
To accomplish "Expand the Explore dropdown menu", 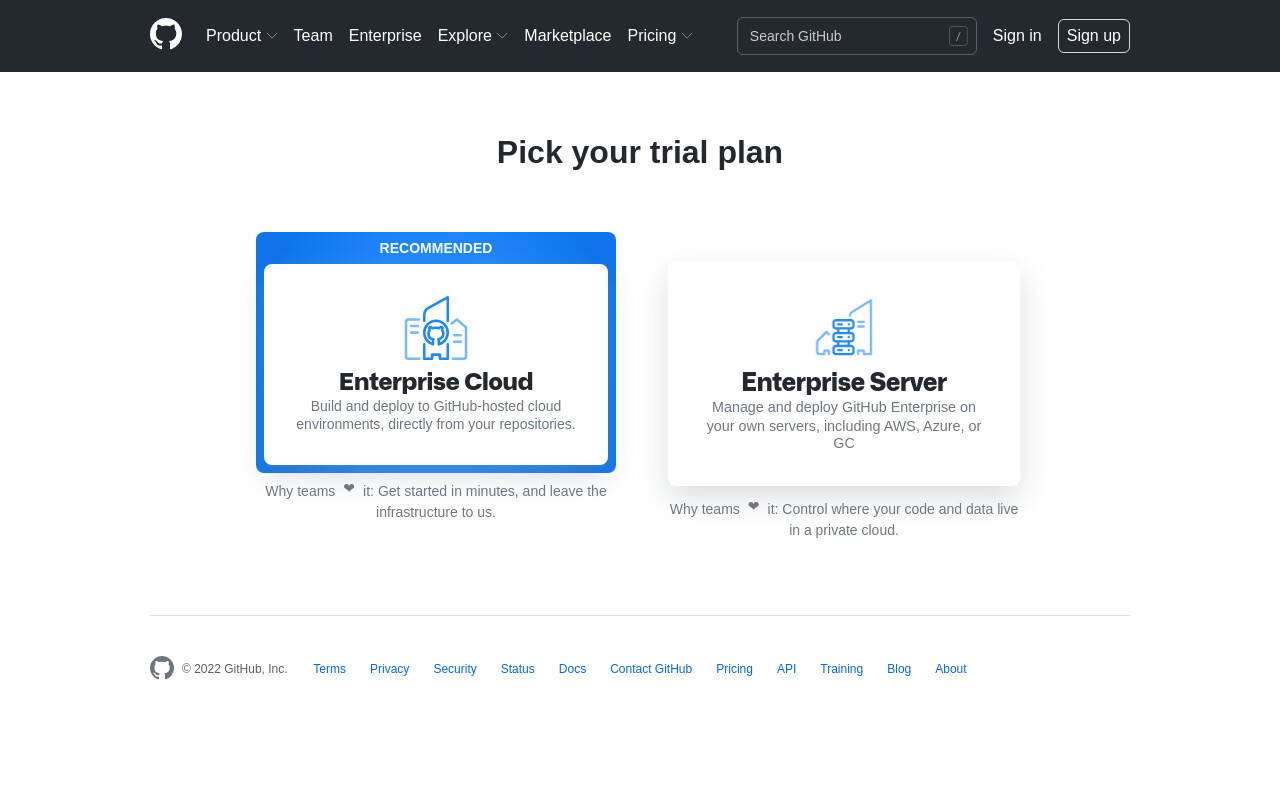I will point(472,36).
